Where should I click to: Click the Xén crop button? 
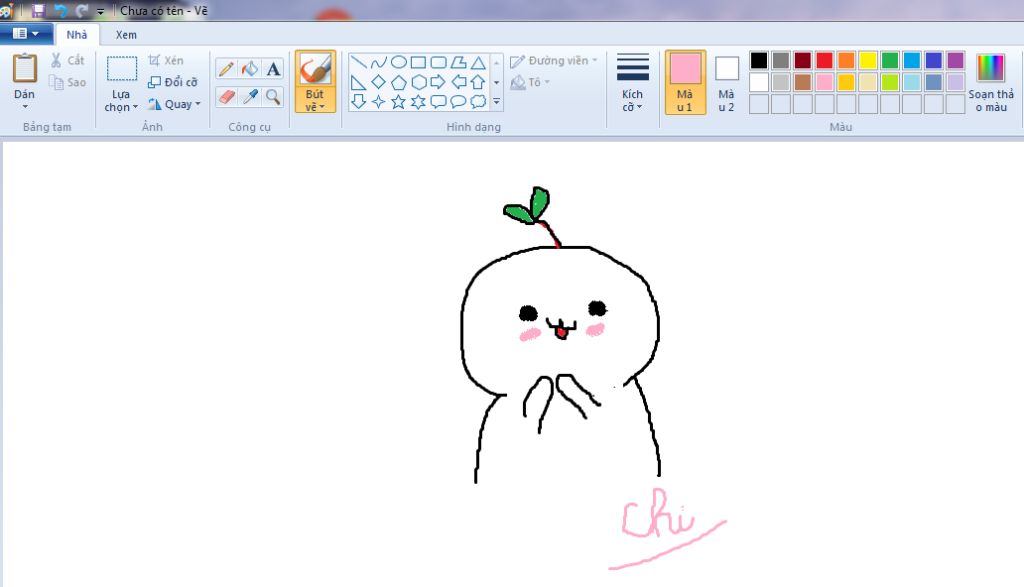pos(166,60)
